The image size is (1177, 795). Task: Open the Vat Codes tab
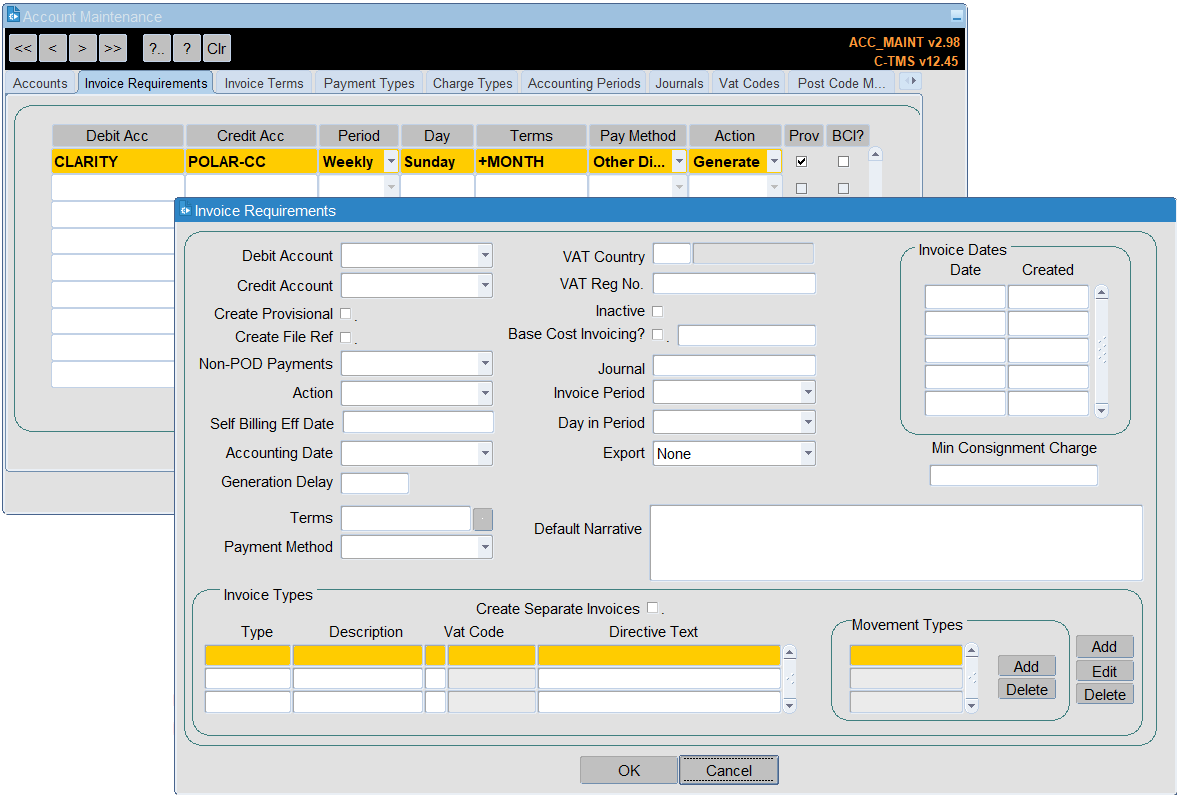(x=749, y=83)
